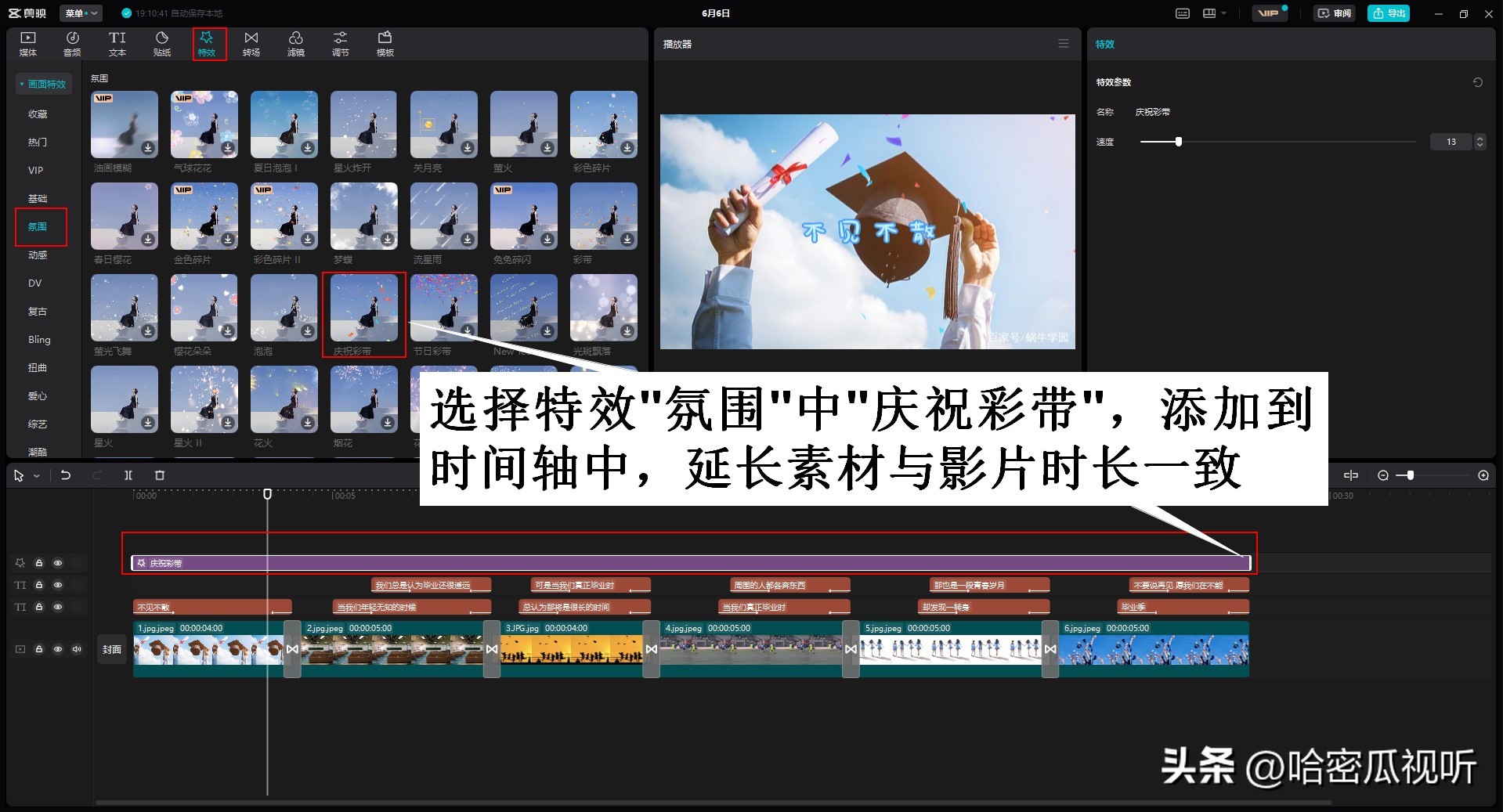Switch to the 转场 transitions panel
Viewport: 1503px width, 812px height.
point(251,43)
